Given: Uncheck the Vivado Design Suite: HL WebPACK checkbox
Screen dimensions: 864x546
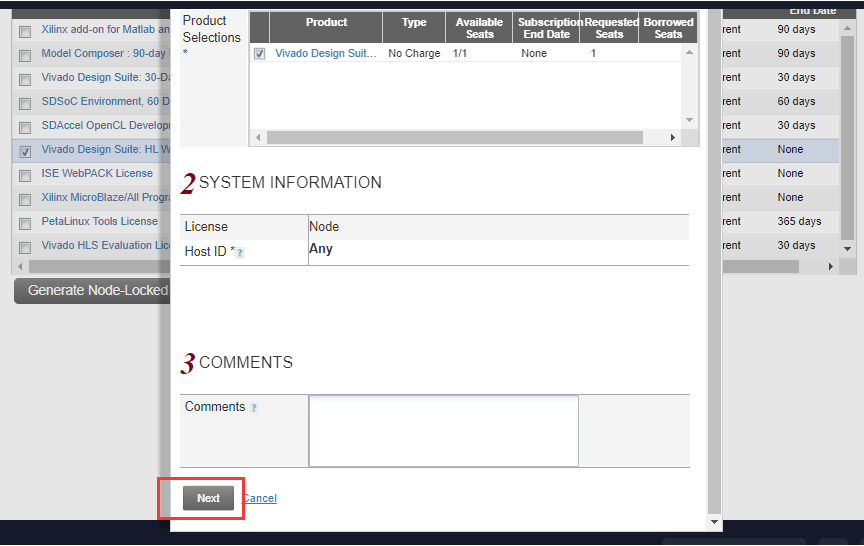Looking at the screenshot, I should point(25,152).
